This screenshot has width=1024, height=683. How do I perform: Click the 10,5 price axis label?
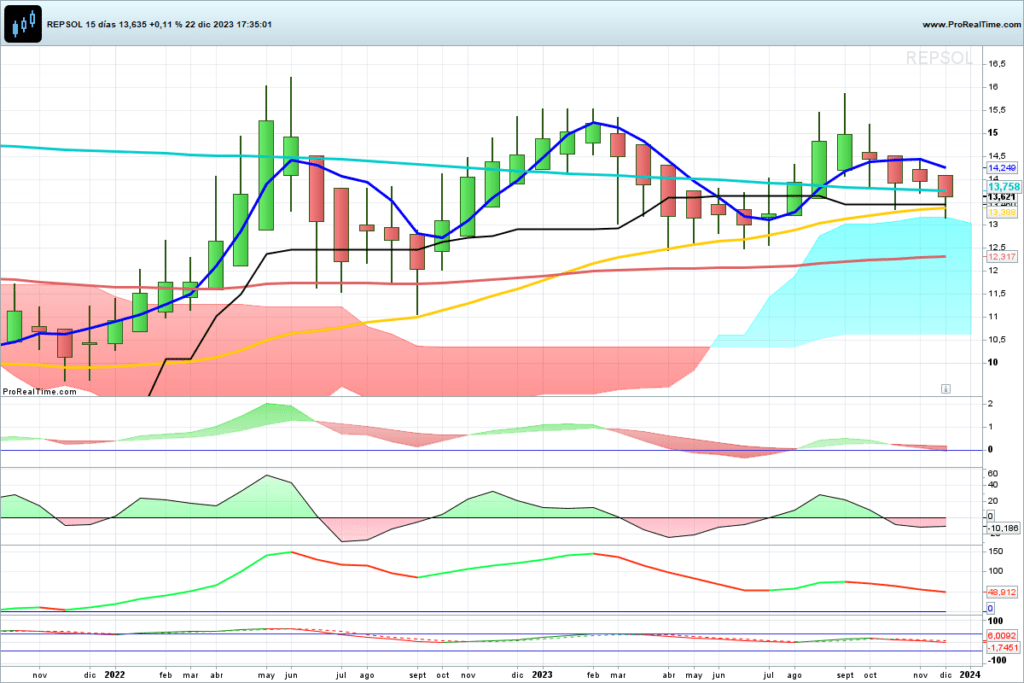pos(997,340)
